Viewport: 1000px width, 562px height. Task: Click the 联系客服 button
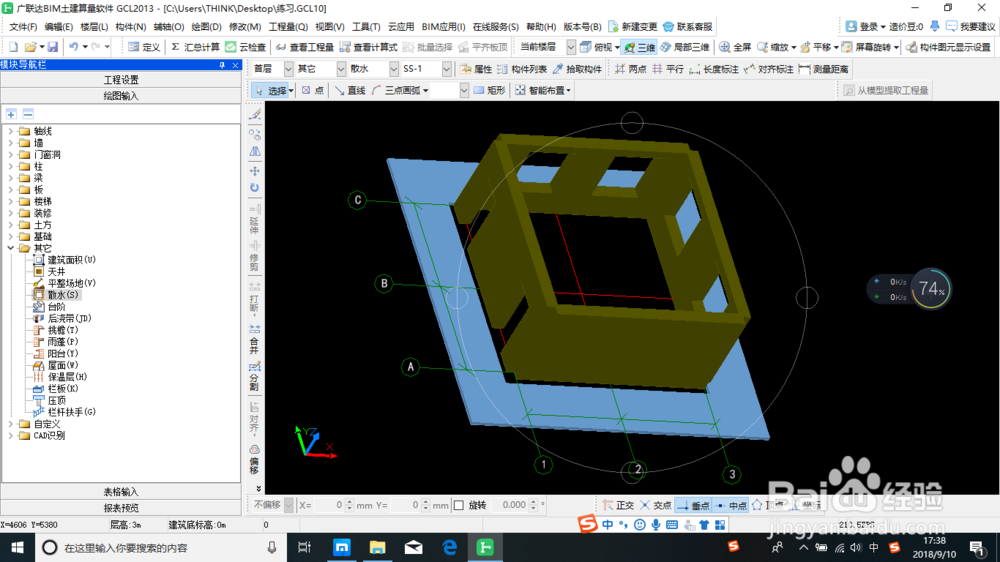pyautogui.click(x=688, y=27)
